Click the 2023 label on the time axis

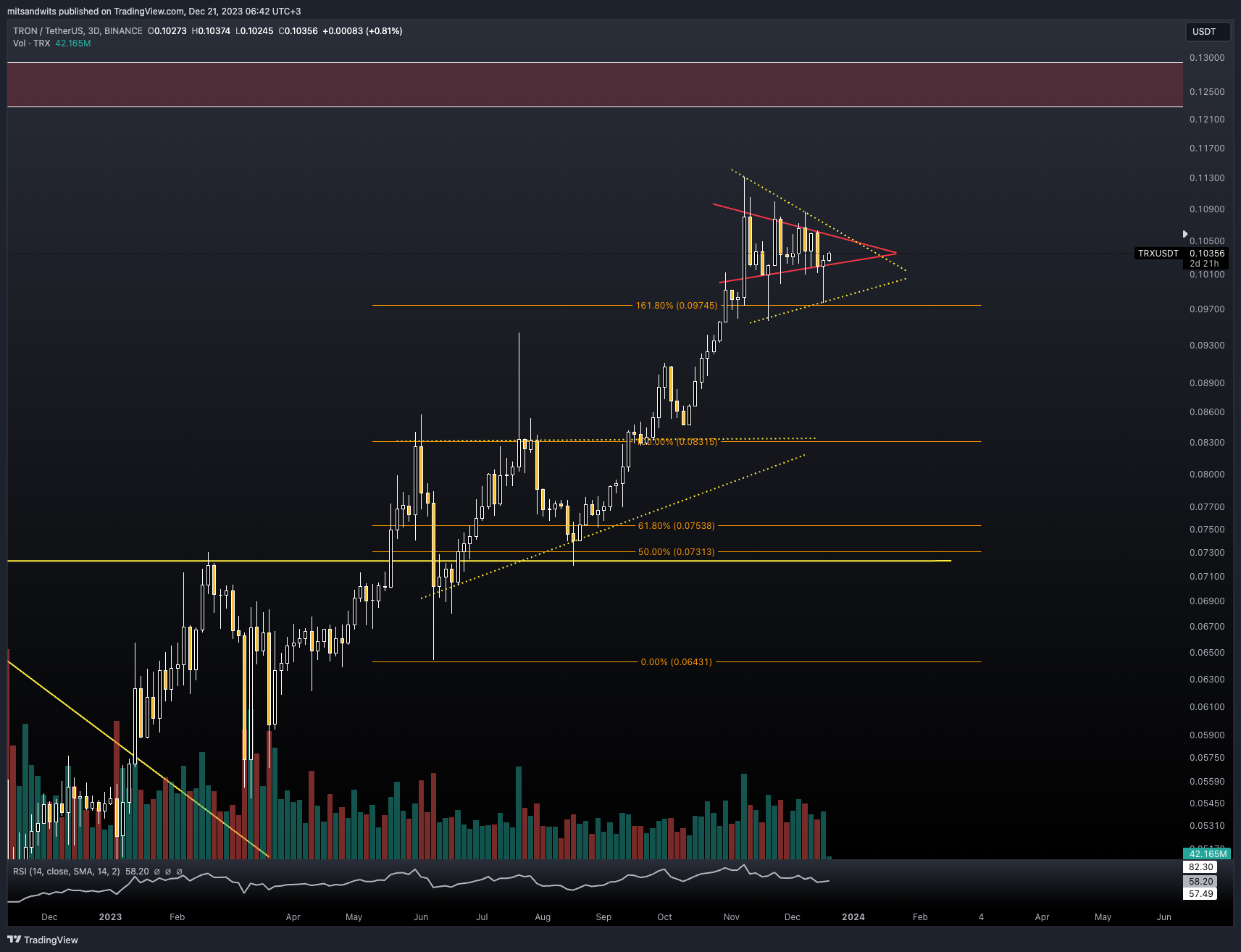[x=110, y=917]
